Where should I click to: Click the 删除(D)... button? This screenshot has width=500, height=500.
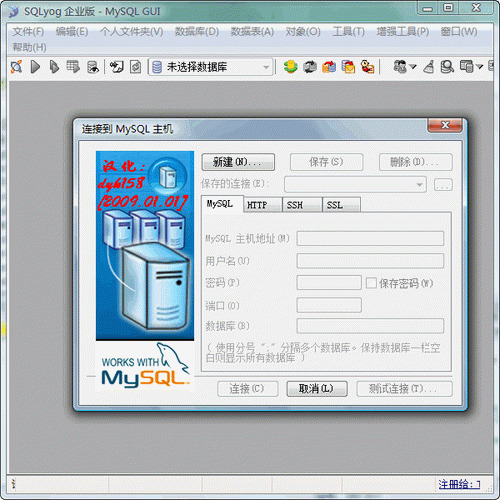coord(416,162)
